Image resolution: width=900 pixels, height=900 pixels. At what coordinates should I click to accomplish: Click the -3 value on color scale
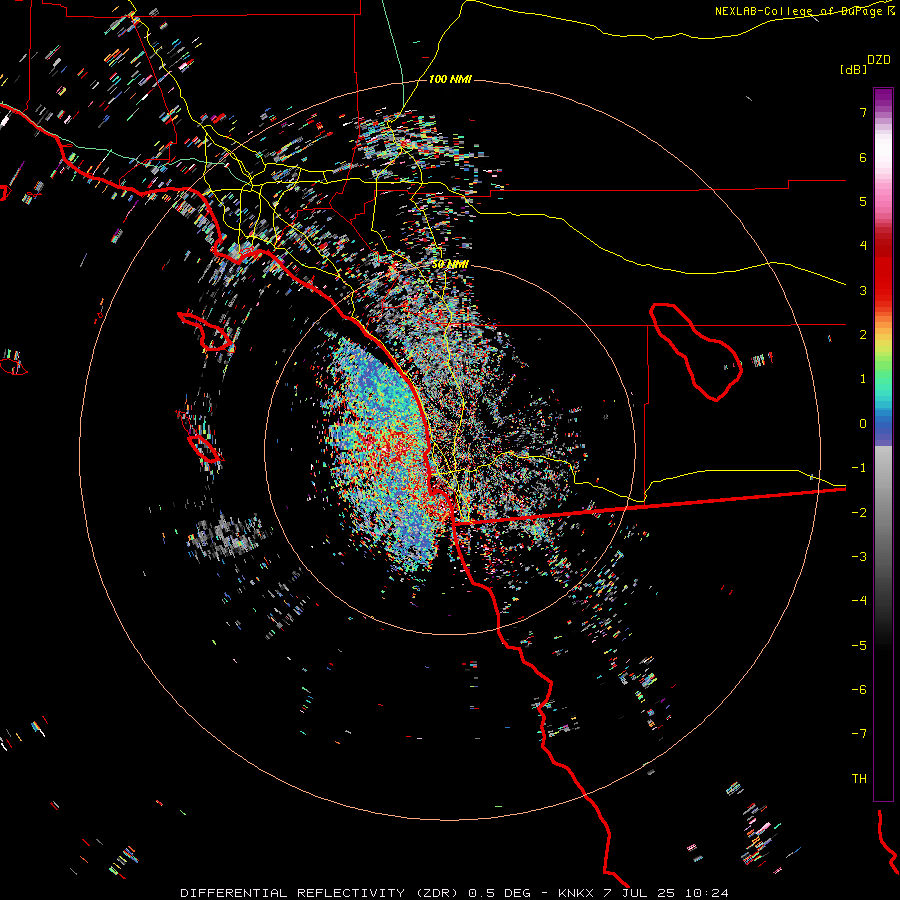click(859, 556)
